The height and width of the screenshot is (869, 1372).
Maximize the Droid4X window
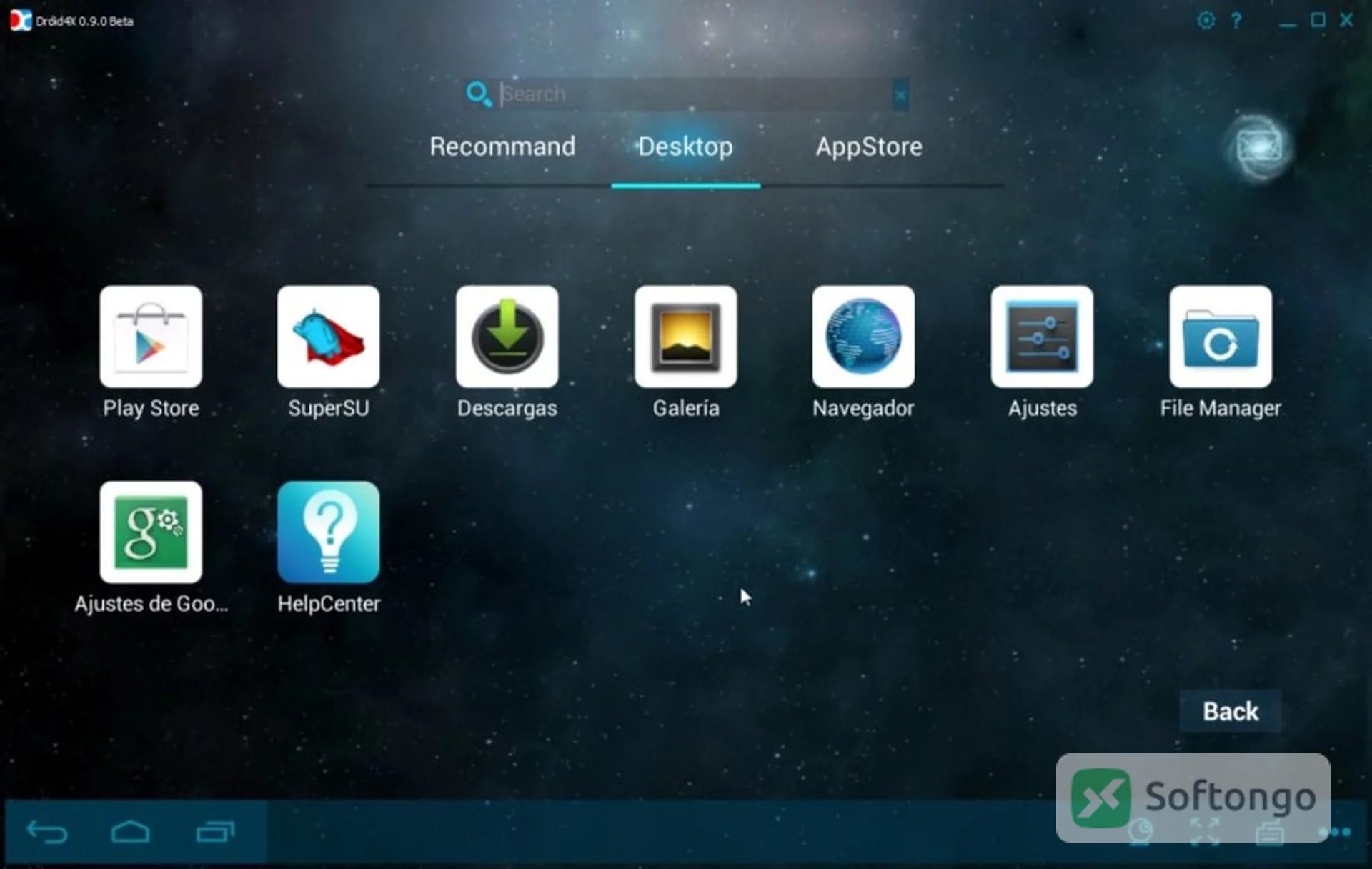click(1318, 20)
